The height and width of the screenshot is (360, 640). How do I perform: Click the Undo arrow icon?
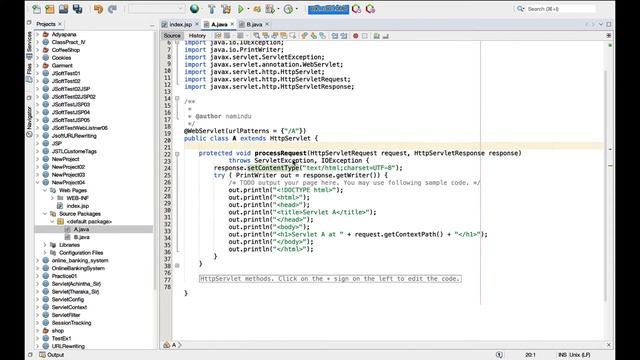click(x=98, y=9)
